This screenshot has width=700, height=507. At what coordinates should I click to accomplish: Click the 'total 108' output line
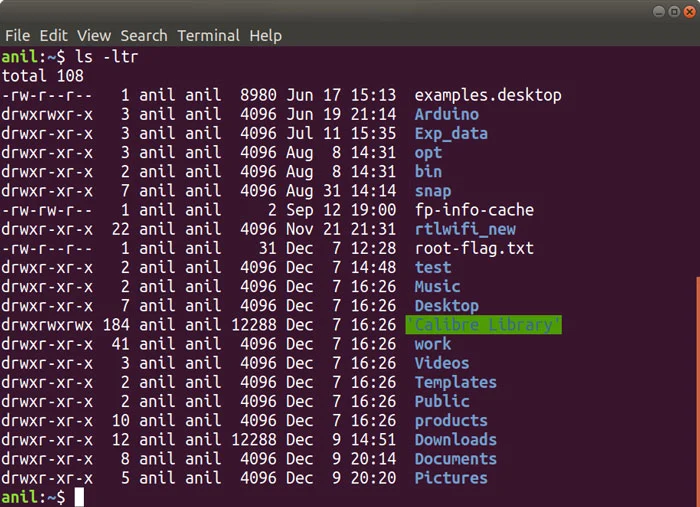tap(43, 76)
